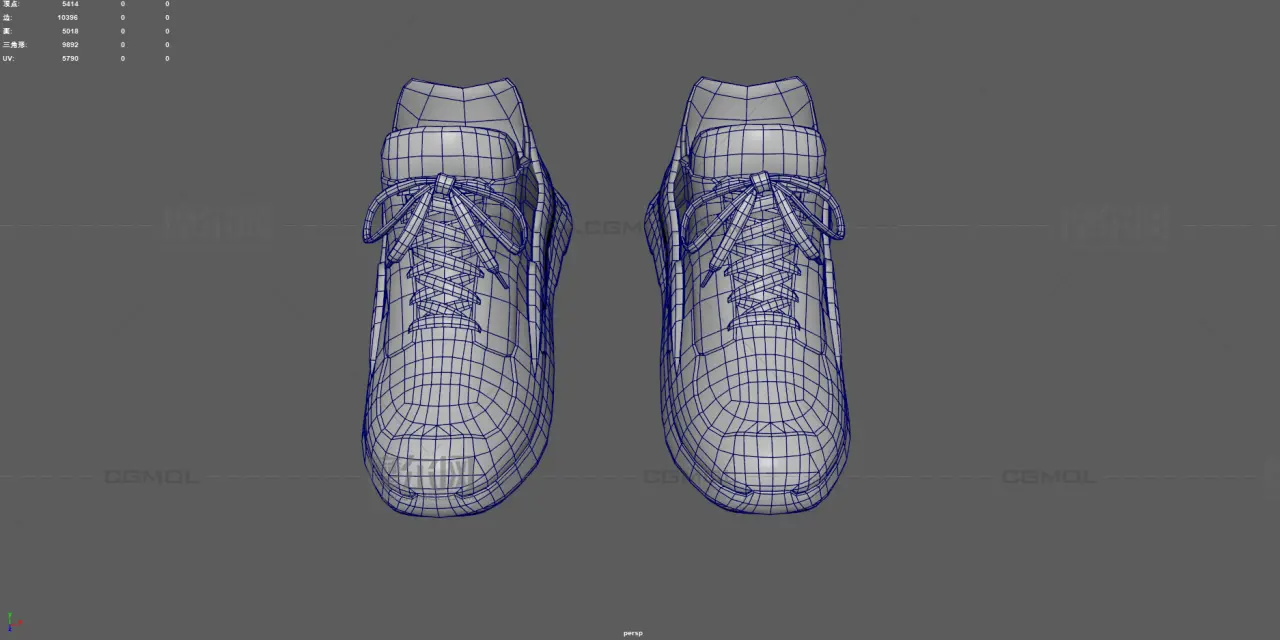
Task: Select the right shoe's outer lace loop
Action: tap(835, 215)
